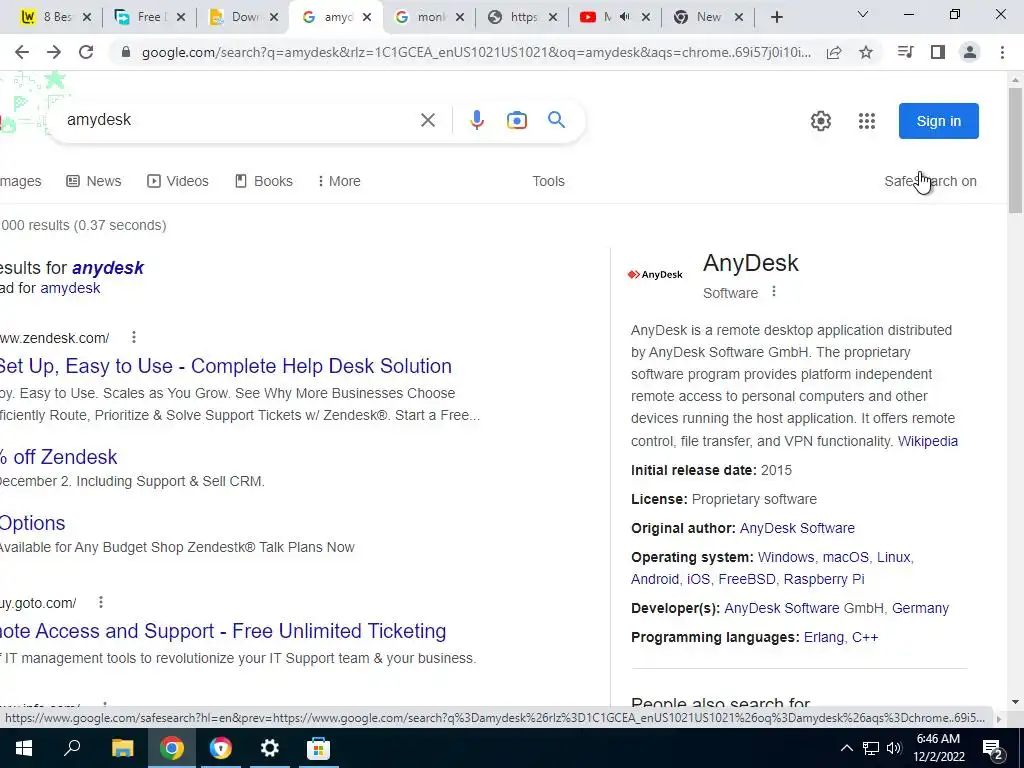Toggle Chrome side panel

938,52
